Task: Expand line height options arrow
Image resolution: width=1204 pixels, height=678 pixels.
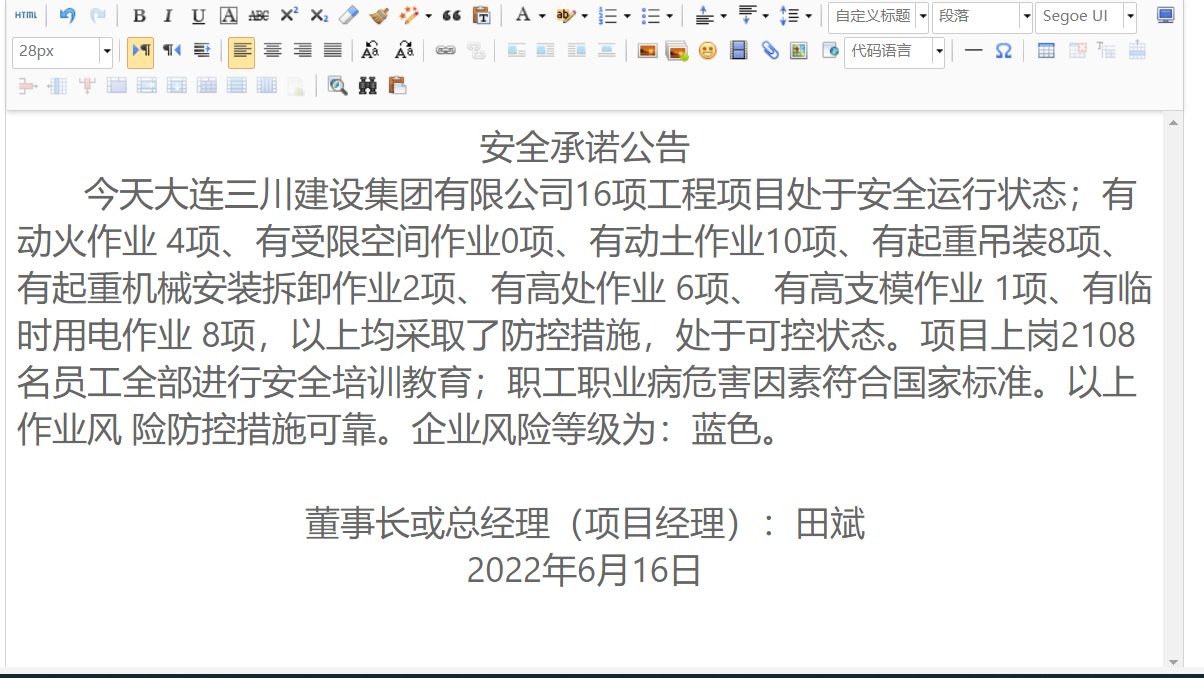Action: (x=808, y=16)
